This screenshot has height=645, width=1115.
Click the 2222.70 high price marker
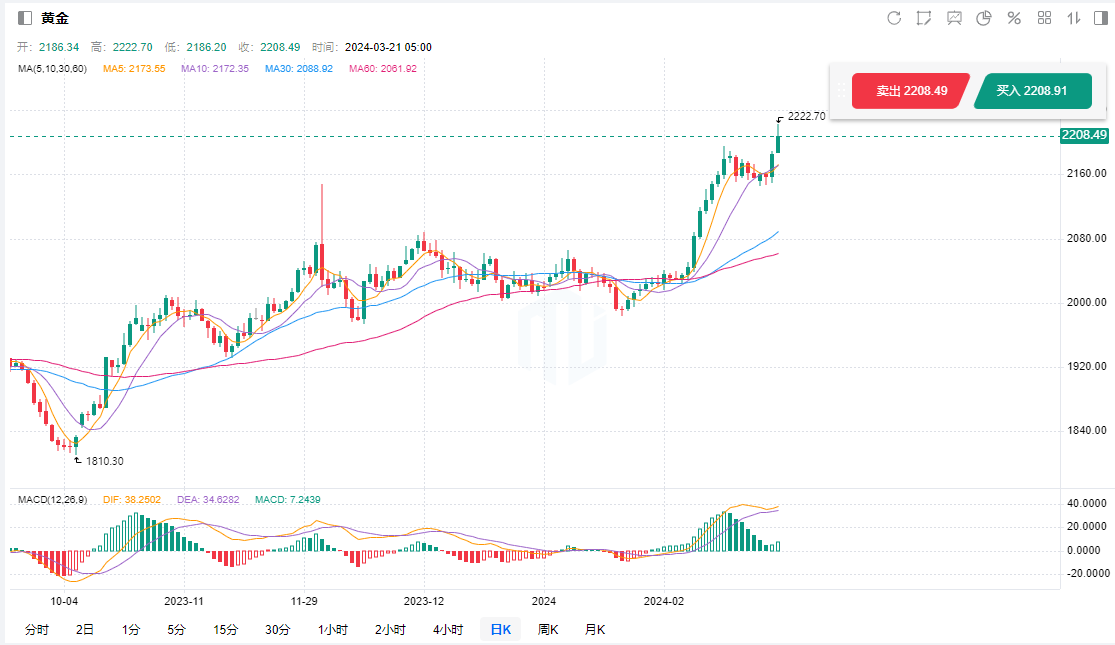[806, 116]
